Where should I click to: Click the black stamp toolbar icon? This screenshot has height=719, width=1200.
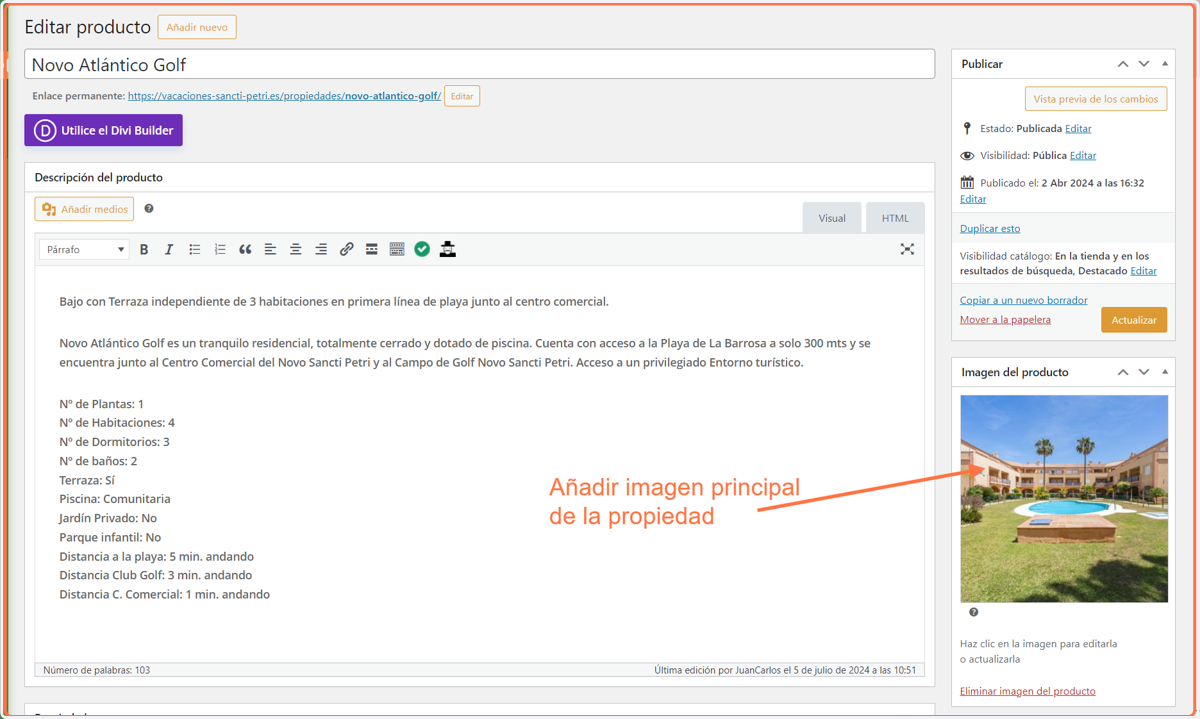click(448, 249)
